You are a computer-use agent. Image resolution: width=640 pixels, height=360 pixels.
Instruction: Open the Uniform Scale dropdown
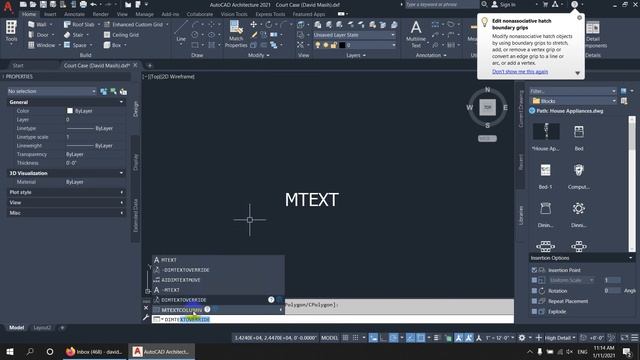point(571,280)
